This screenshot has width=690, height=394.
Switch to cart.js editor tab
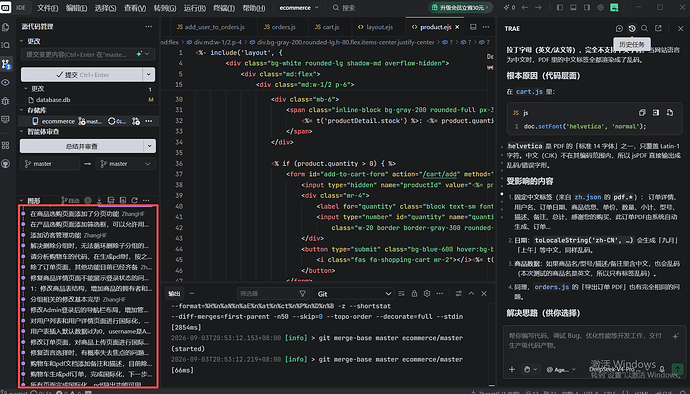click(327, 27)
